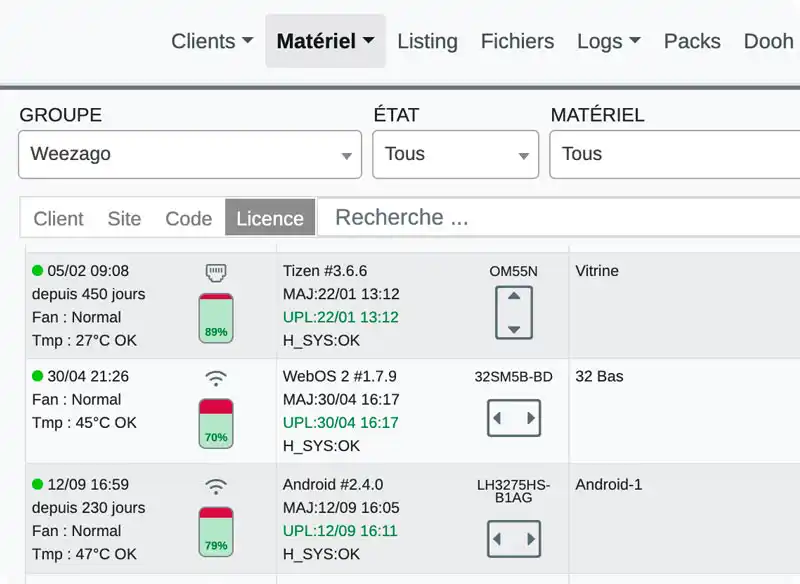Click the 79% progress gauge in Android row

pyautogui.click(x=216, y=530)
